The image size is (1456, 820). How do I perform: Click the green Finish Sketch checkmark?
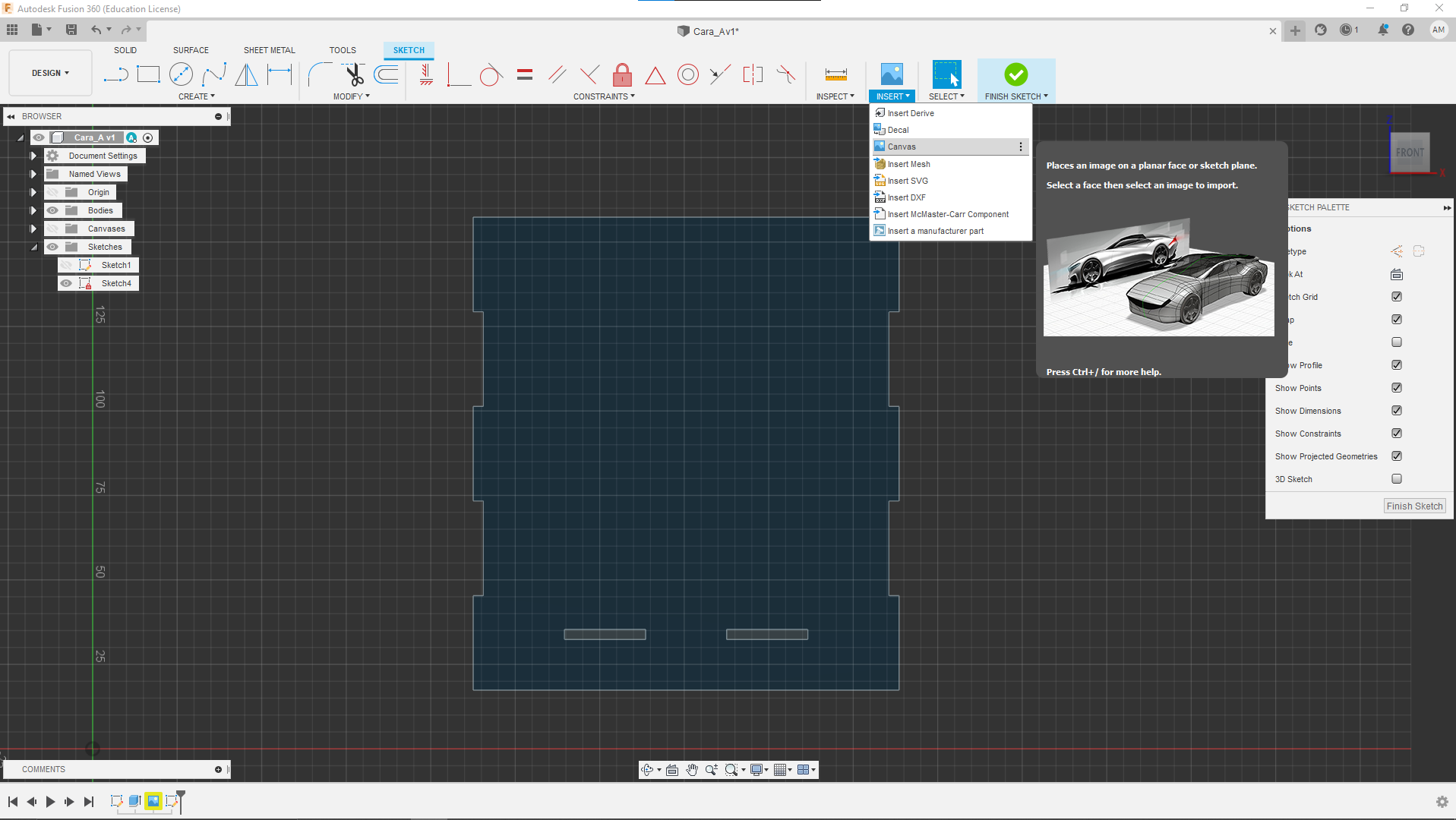(x=1015, y=74)
